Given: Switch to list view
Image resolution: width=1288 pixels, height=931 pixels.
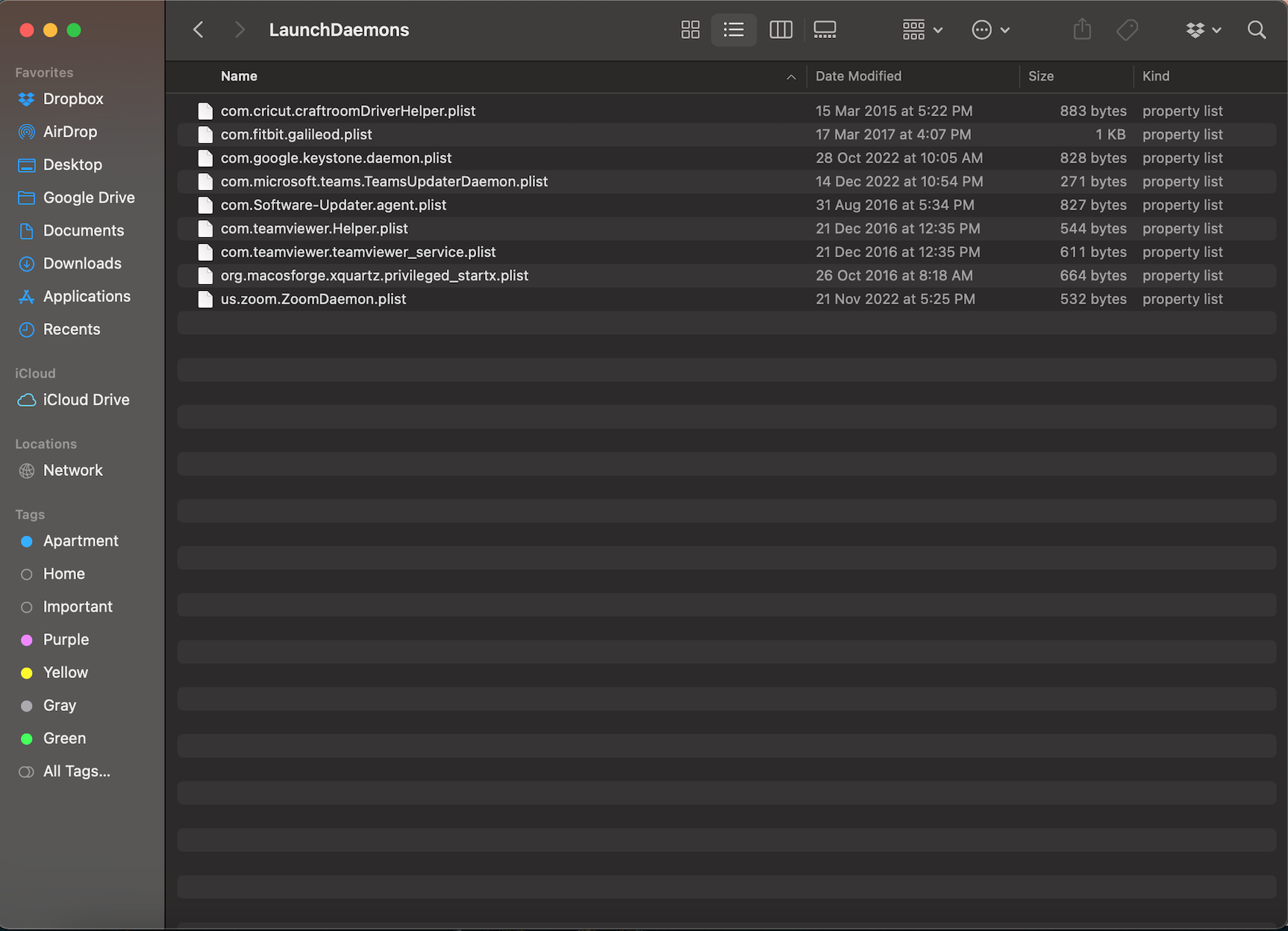Looking at the screenshot, I should click(x=734, y=30).
